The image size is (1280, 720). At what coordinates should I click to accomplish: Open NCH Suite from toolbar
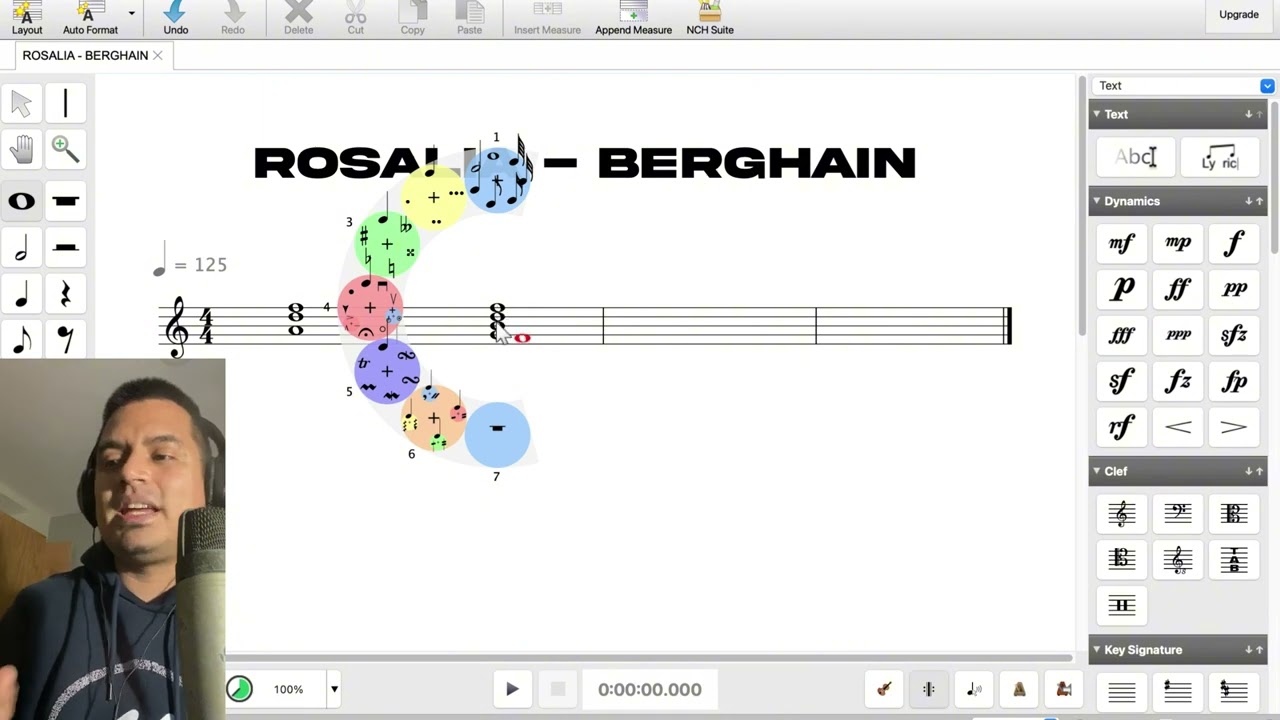coord(710,18)
